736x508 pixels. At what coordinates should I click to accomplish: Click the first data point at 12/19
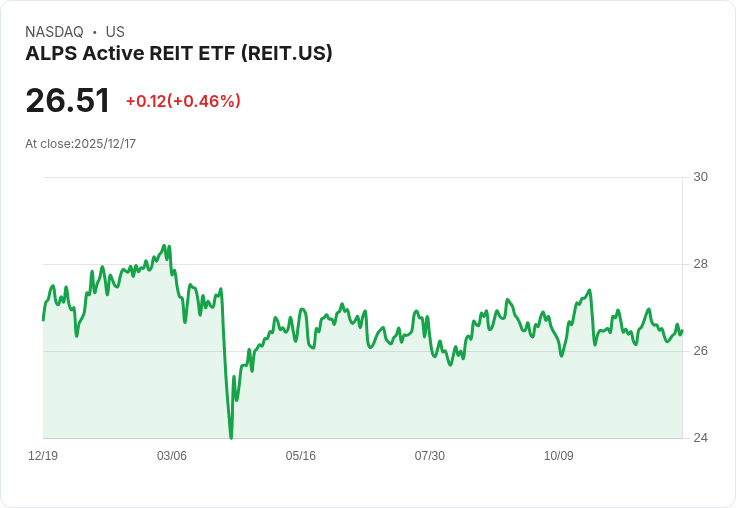43,320
